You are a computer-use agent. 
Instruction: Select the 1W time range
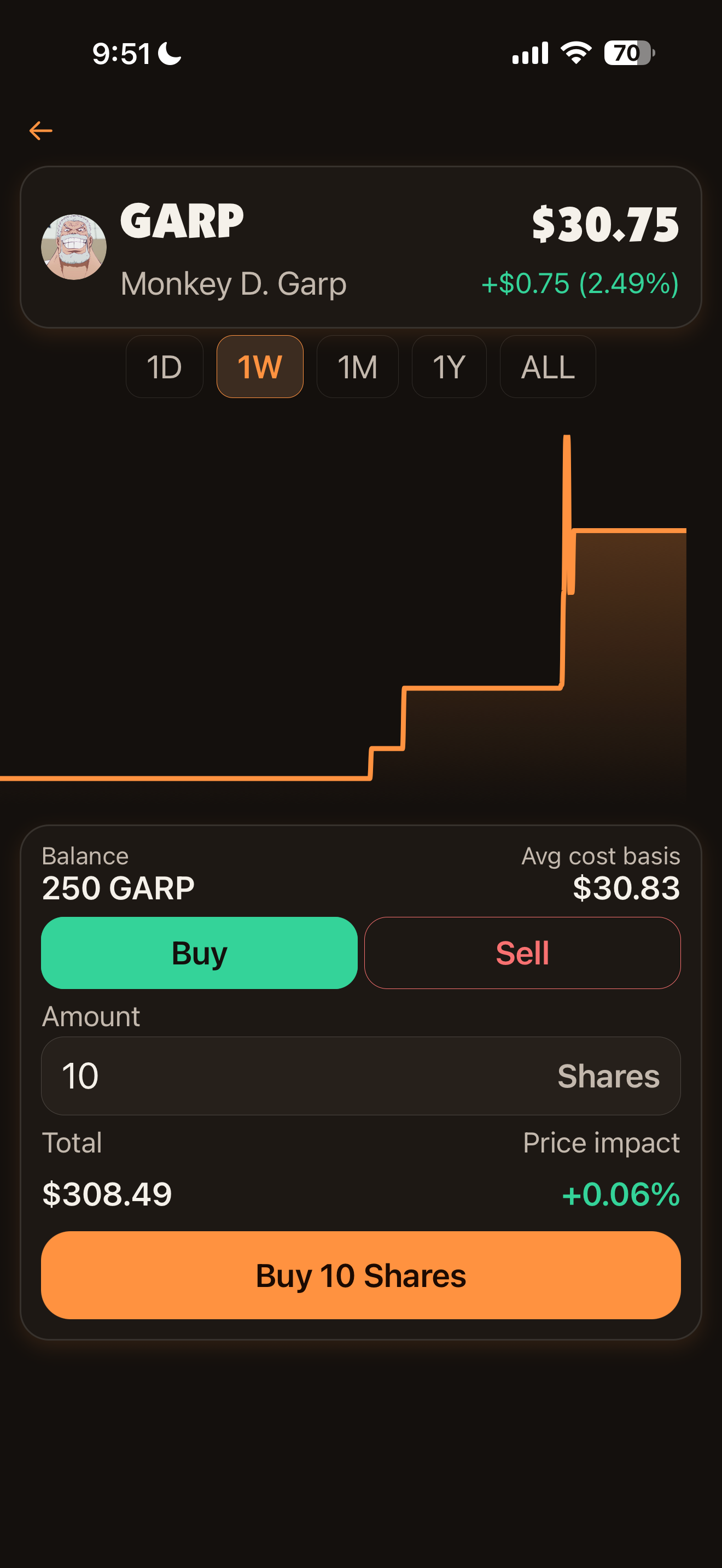pos(260,367)
